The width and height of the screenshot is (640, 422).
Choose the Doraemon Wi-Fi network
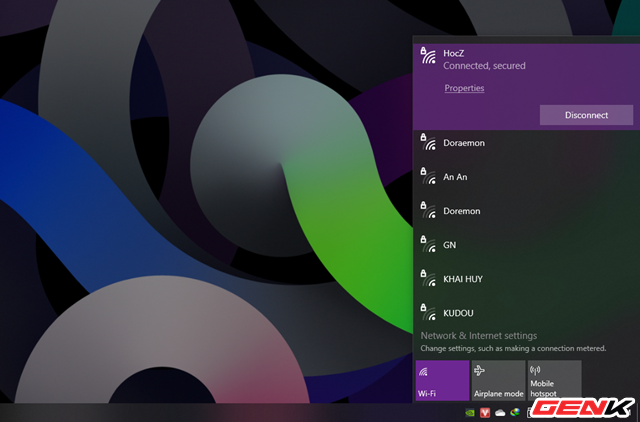[x=526, y=143]
